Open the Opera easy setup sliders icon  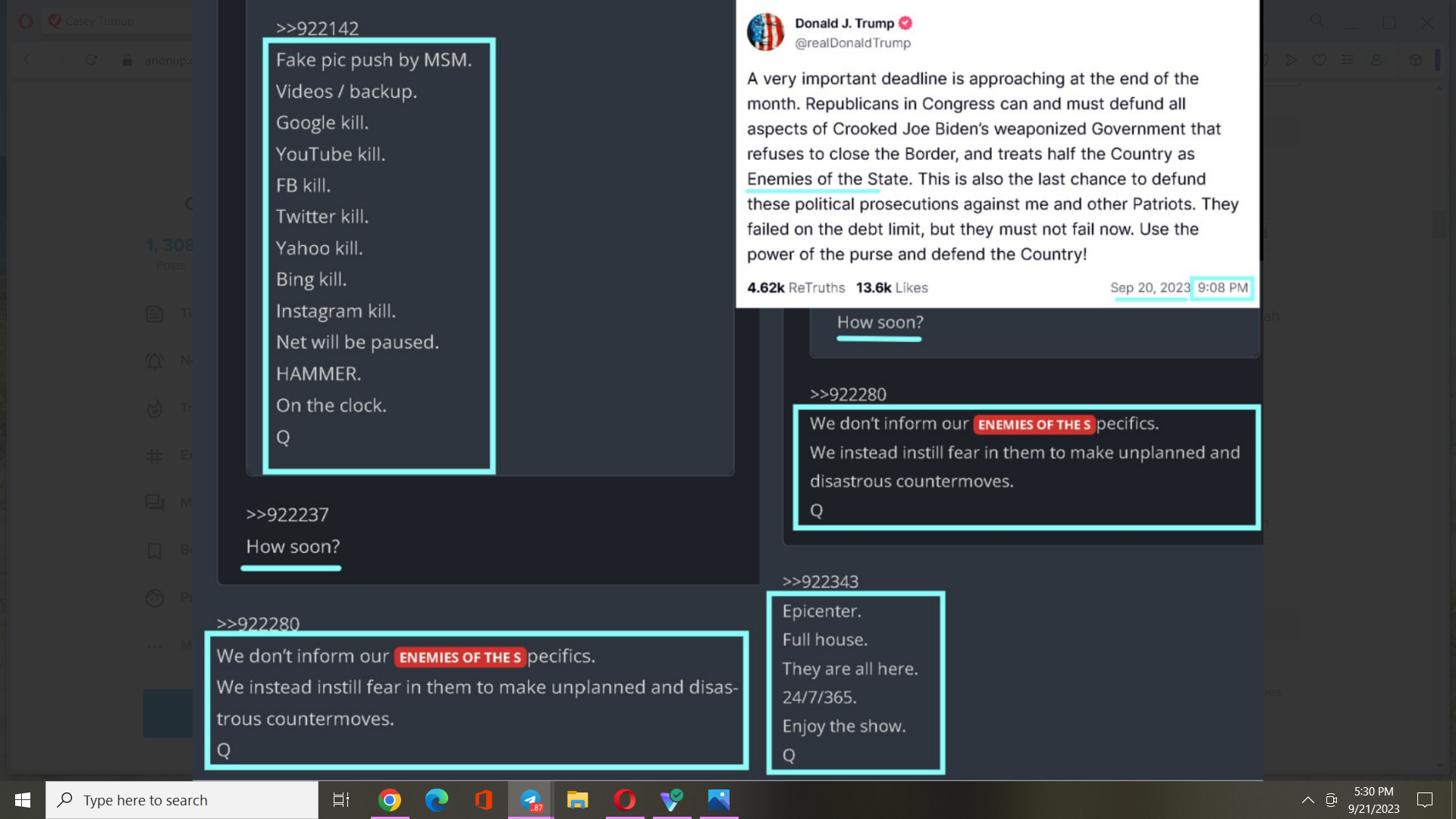pyautogui.click(x=1348, y=60)
